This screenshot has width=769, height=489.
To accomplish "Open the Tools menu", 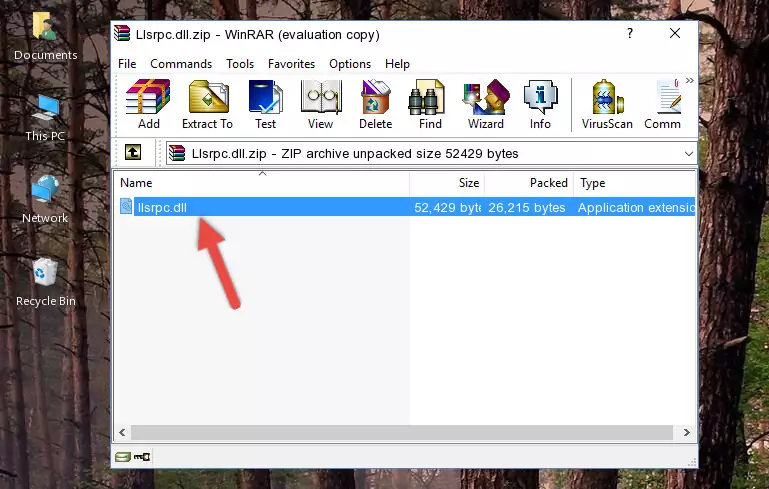I will (240, 64).
